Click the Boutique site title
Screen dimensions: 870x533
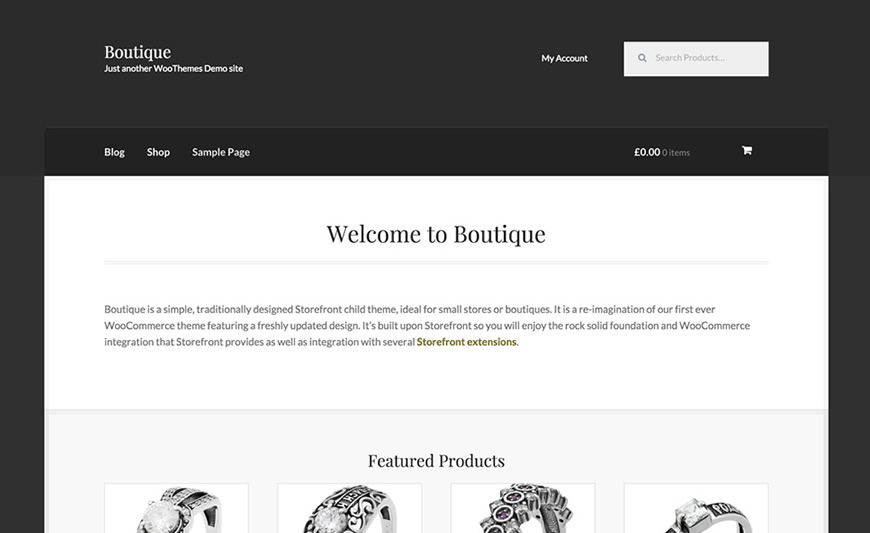138,52
